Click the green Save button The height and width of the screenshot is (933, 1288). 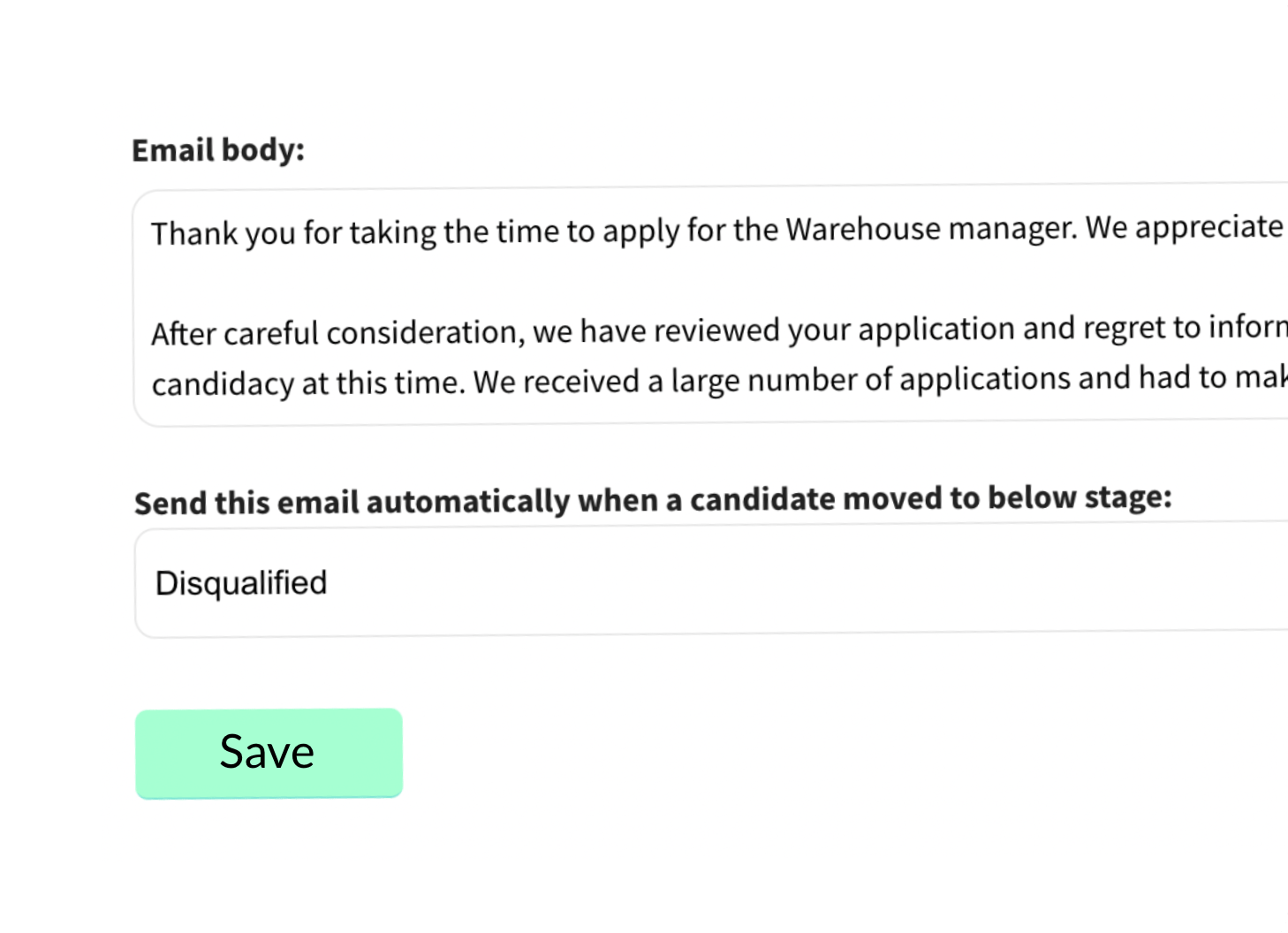[x=269, y=753]
